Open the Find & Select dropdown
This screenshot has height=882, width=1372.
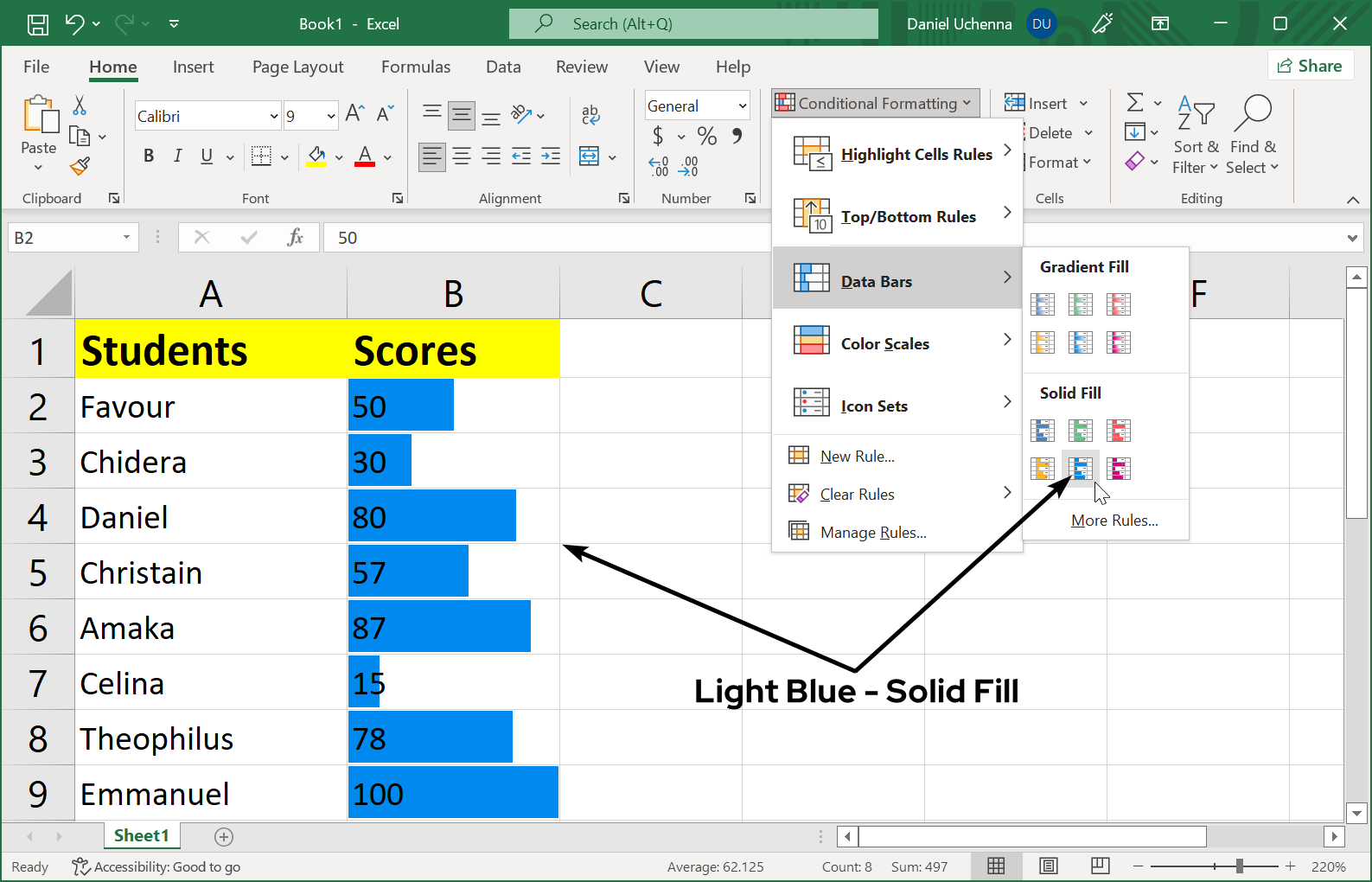point(1252,135)
